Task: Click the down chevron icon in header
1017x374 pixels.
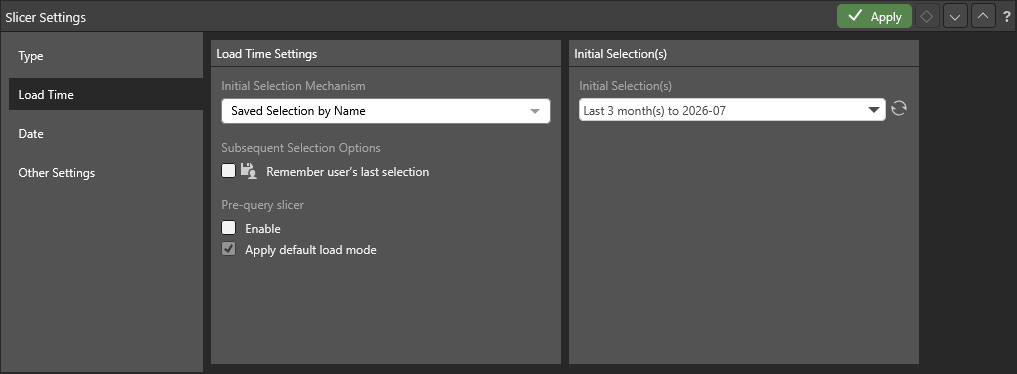Action: click(x=955, y=17)
